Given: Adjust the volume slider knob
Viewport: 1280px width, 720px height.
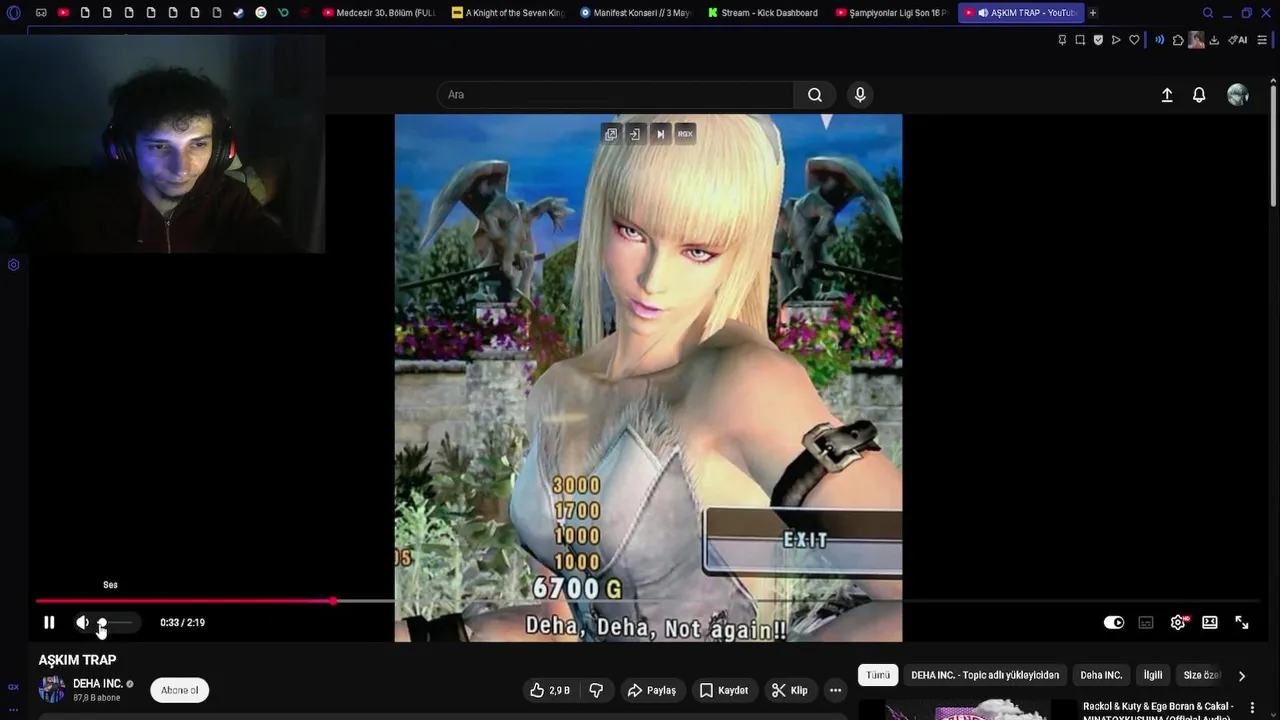Looking at the screenshot, I should click(x=102, y=622).
